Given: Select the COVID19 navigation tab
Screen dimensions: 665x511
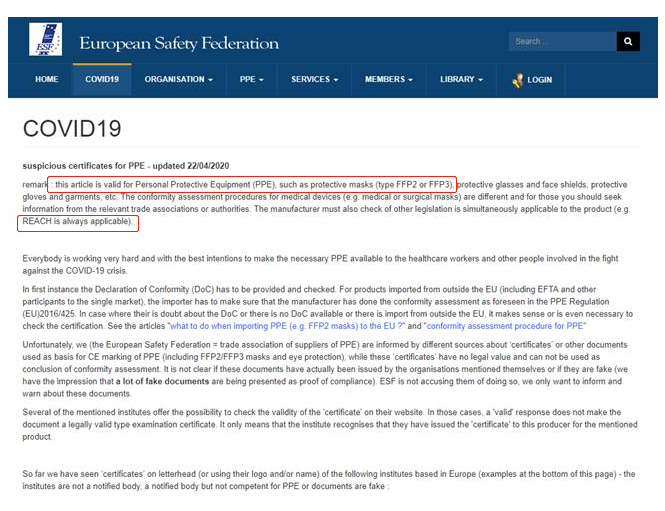Looking at the screenshot, I should click(x=103, y=80).
